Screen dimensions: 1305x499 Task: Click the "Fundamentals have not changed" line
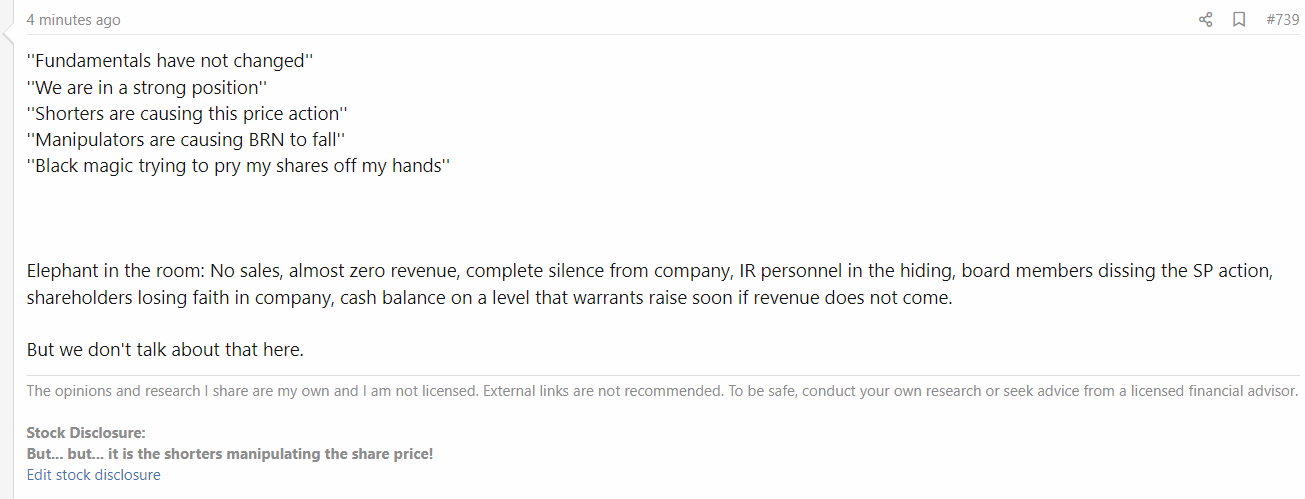click(x=170, y=61)
